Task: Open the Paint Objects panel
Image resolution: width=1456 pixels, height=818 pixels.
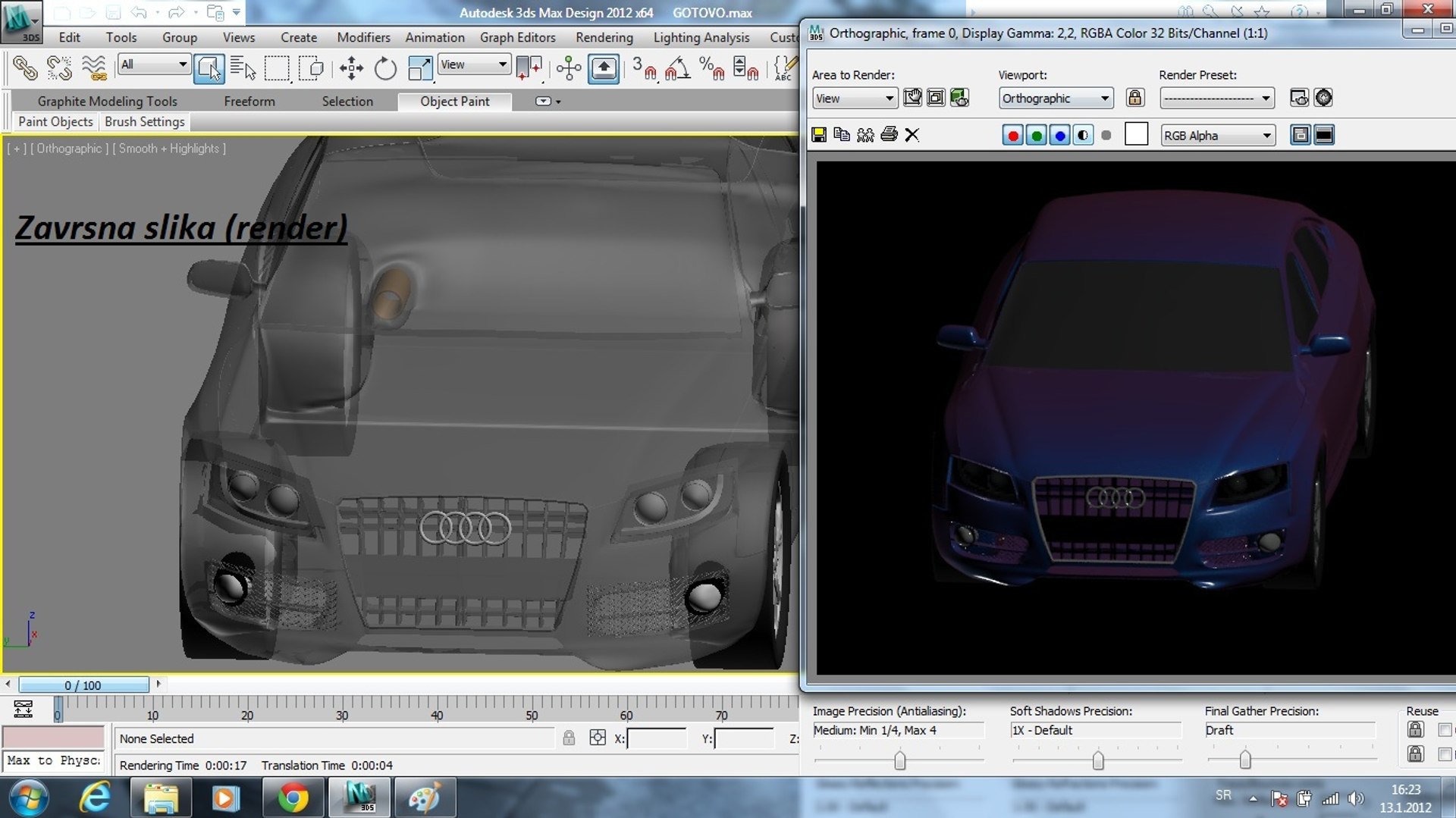Action: coord(55,121)
